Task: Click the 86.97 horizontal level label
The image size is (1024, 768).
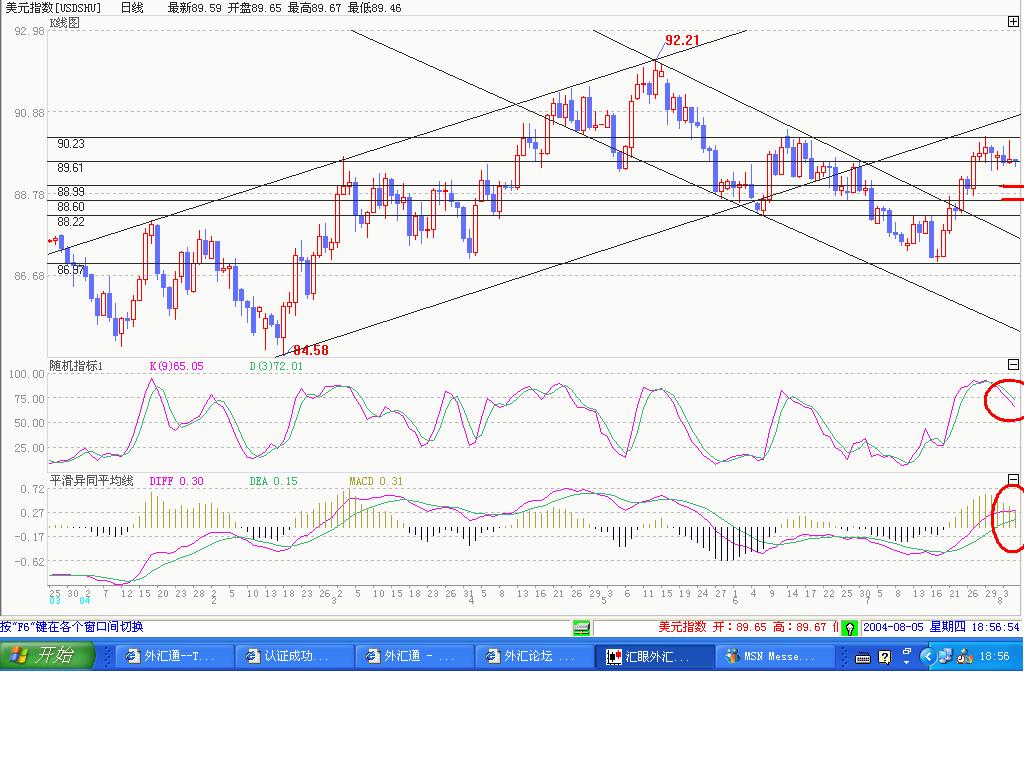Action: point(71,270)
